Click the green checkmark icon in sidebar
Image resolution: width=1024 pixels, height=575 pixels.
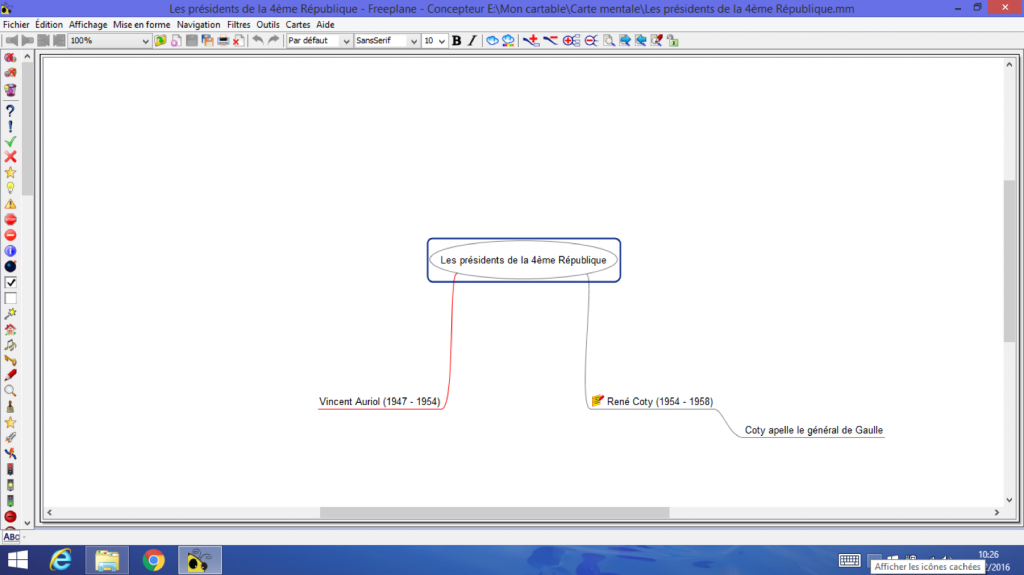click(x=10, y=141)
